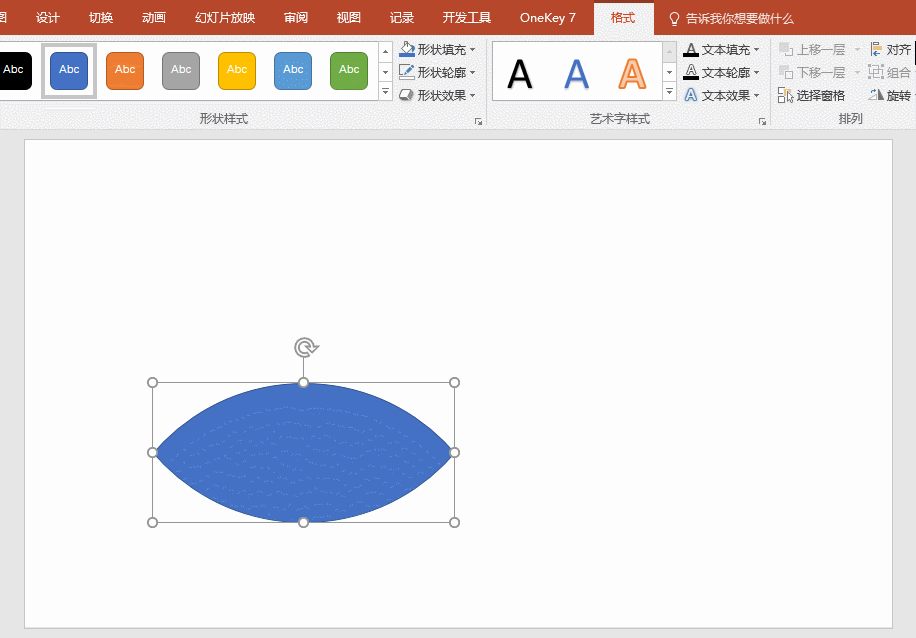Open the 审阅 review tab
The image size is (916, 638).
click(296, 18)
